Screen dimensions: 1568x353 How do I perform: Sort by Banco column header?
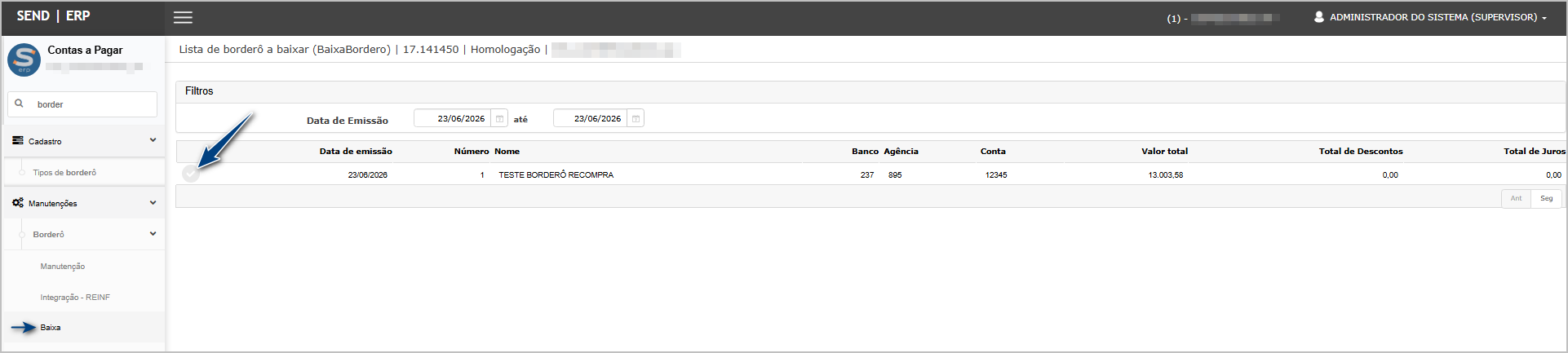coord(865,152)
